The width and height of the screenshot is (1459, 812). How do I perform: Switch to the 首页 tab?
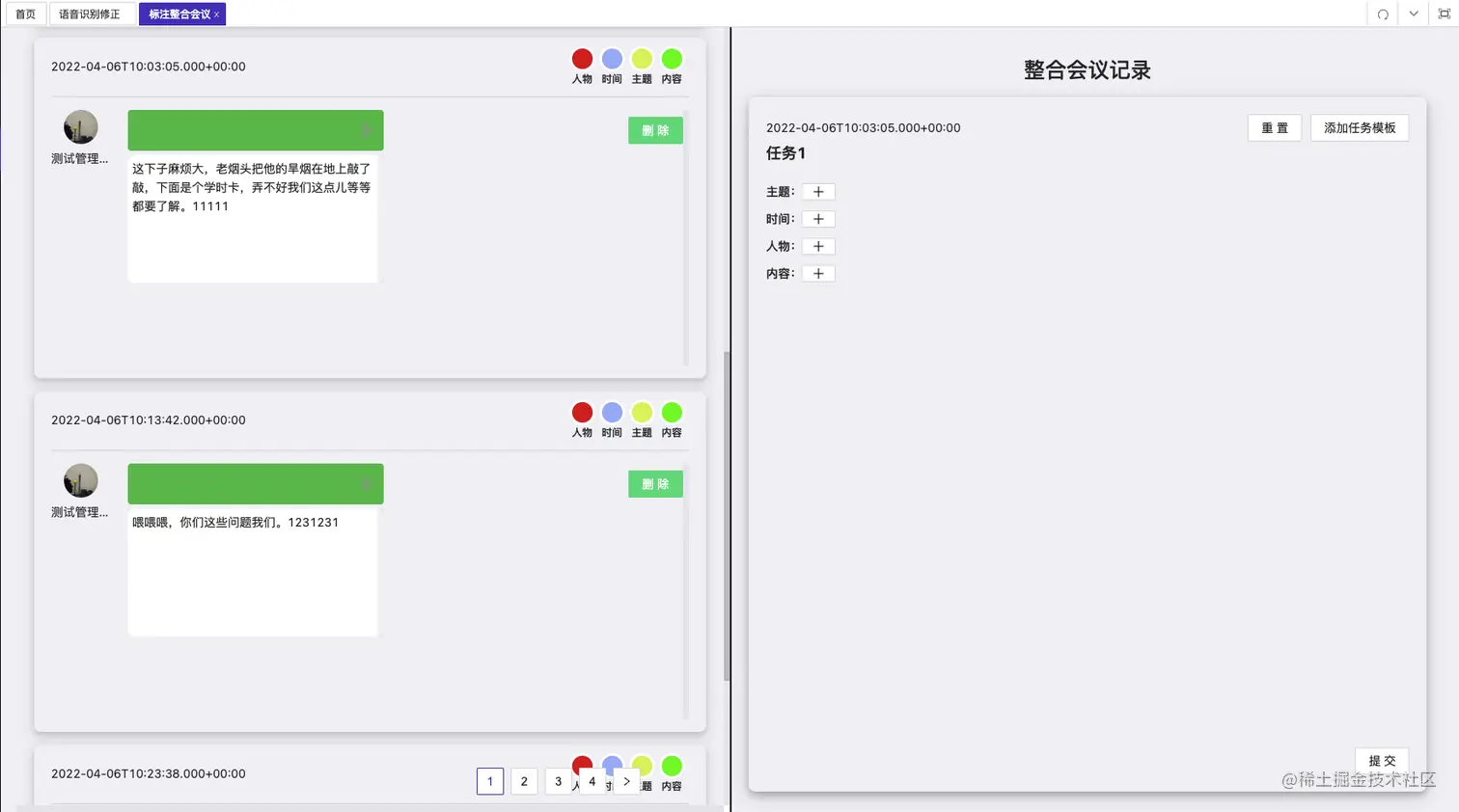(25, 14)
